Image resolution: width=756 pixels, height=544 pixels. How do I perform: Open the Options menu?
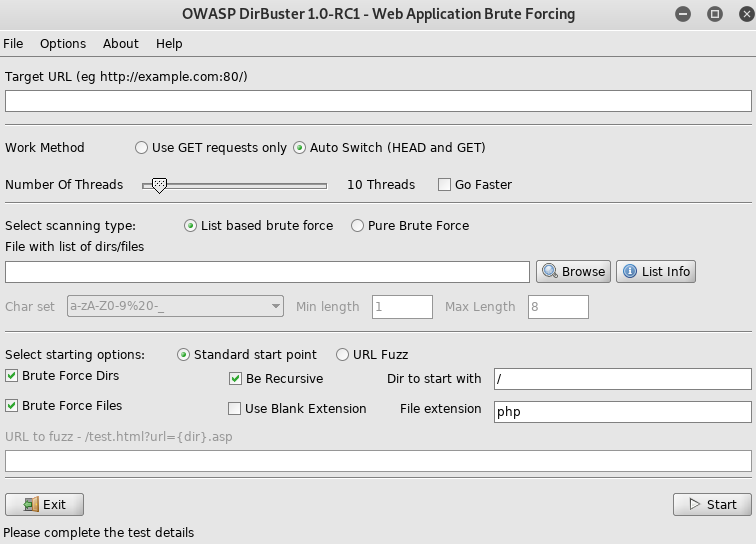click(63, 43)
